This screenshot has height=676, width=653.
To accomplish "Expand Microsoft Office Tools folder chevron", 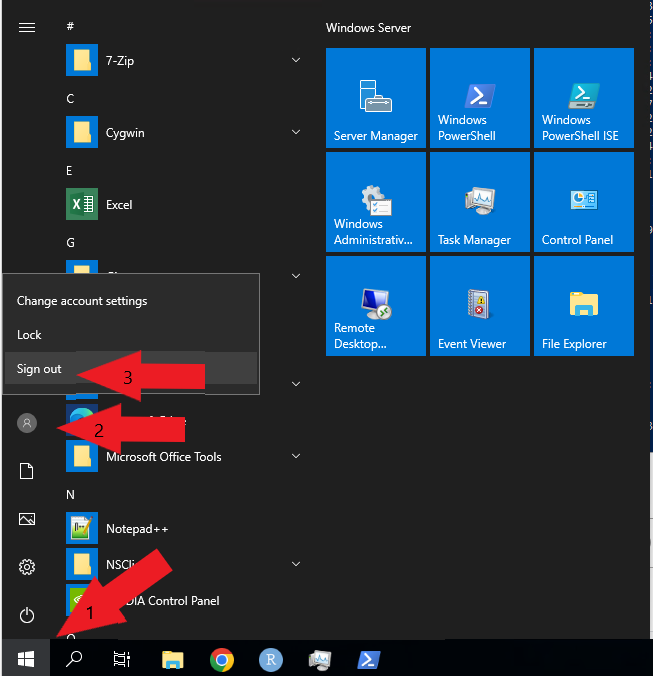I will pos(296,456).
